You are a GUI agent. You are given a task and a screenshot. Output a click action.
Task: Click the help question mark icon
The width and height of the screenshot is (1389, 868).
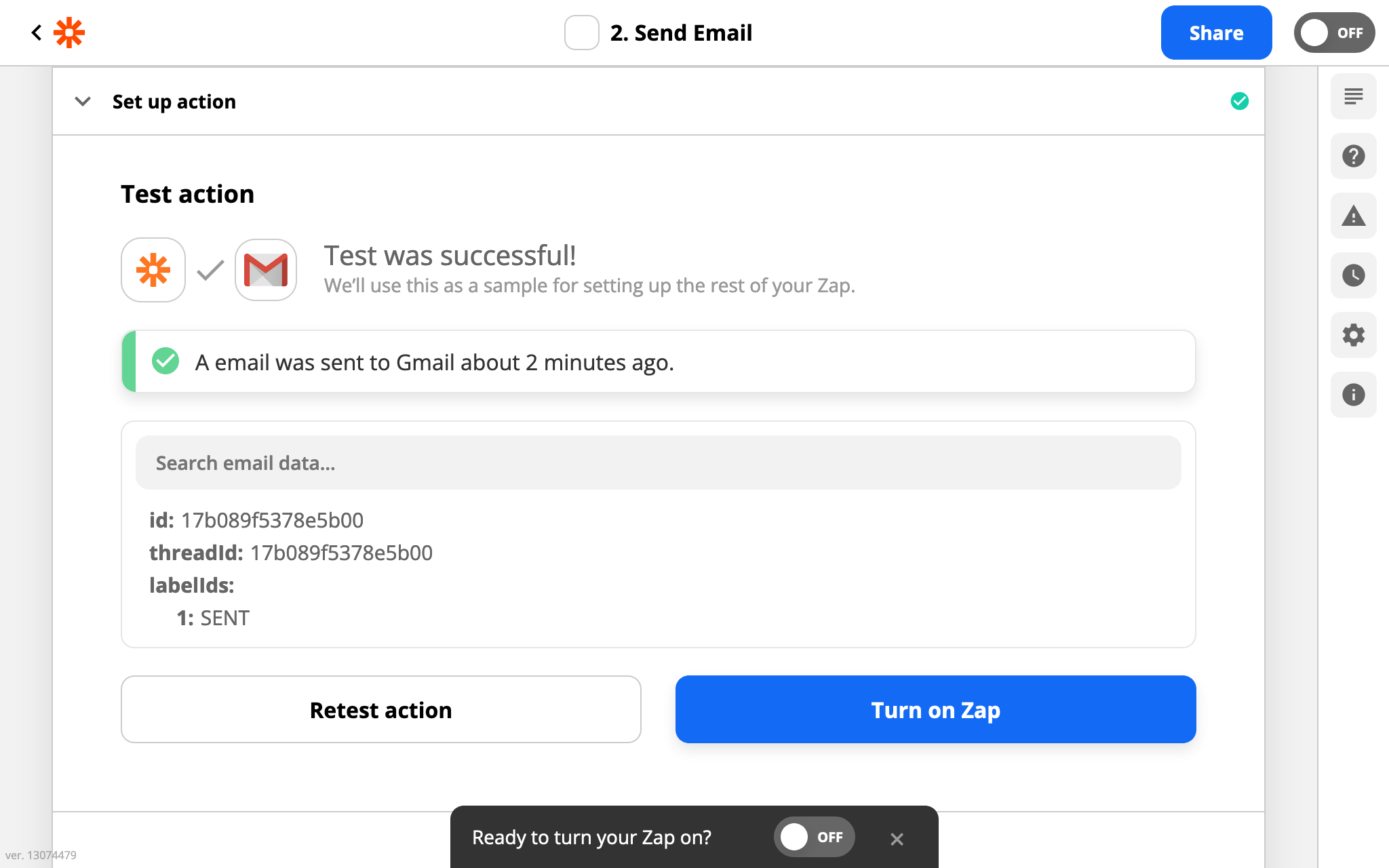pos(1354,155)
